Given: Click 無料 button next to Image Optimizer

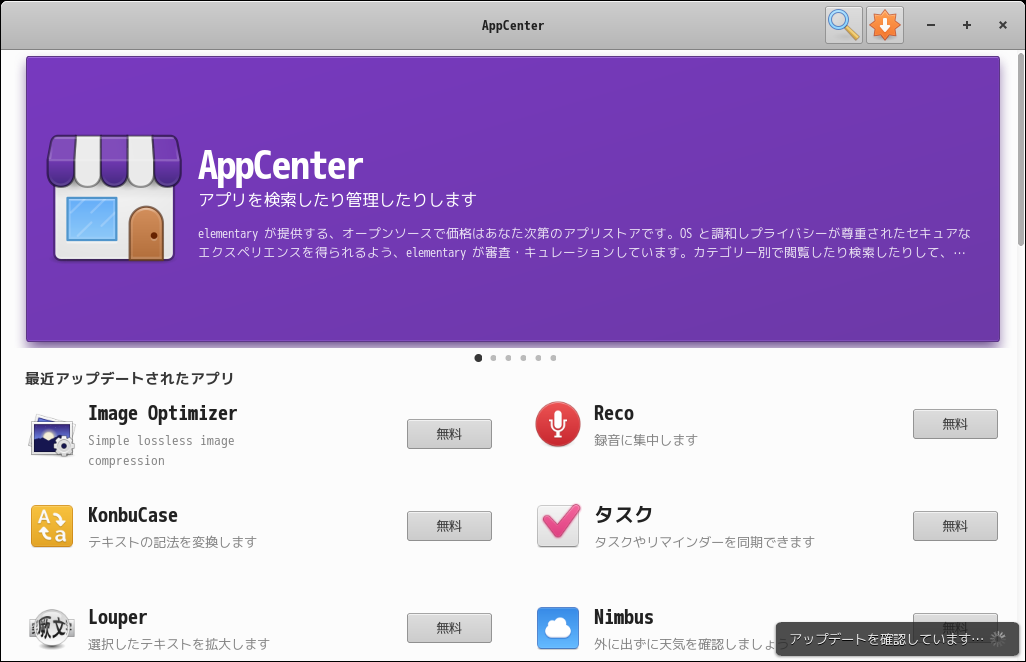Looking at the screenshot, I should tap(448, 434).
